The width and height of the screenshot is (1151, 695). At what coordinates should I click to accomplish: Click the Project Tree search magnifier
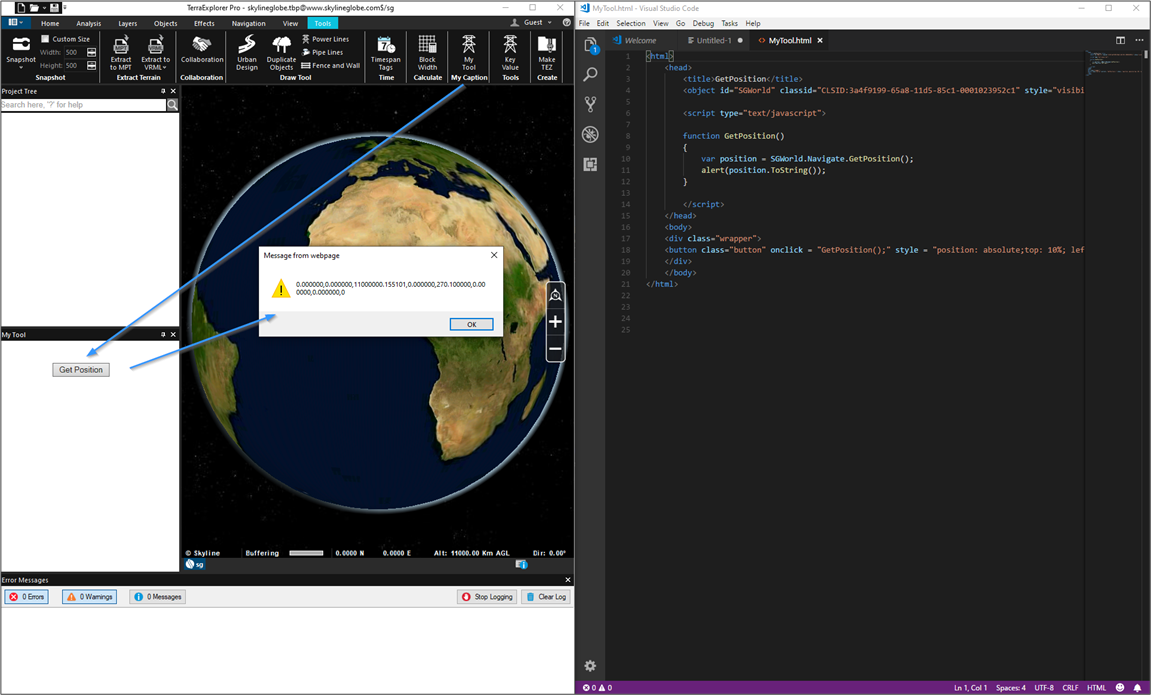click(173, 105)
